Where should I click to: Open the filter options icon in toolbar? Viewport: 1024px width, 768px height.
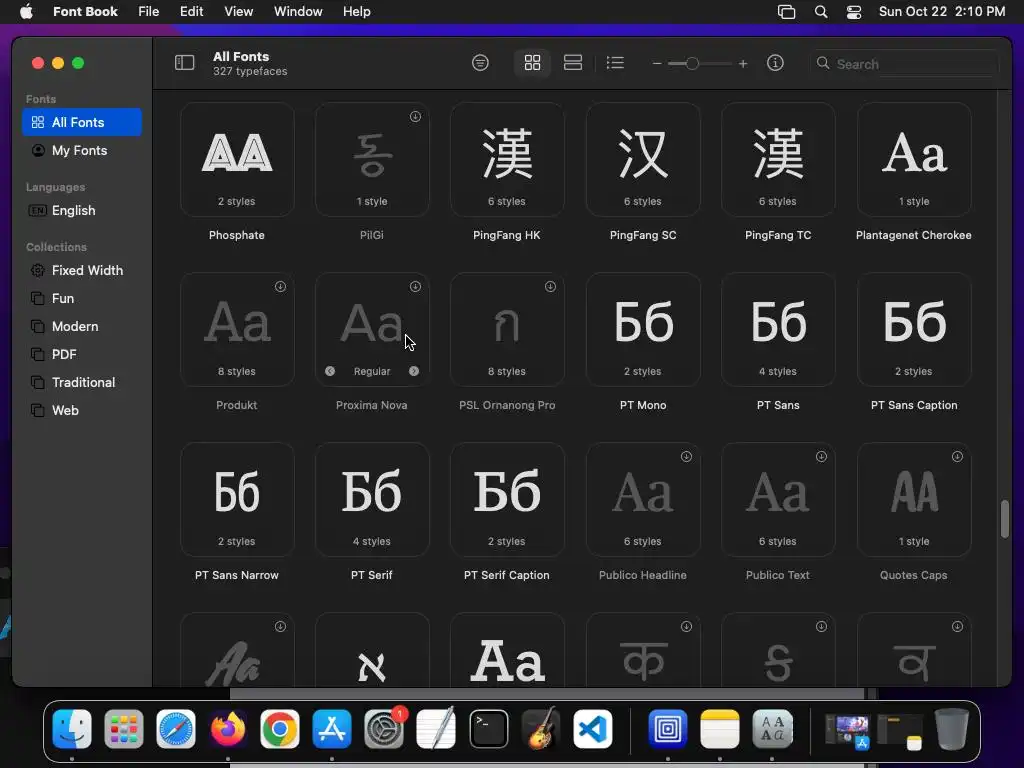(480, 63)
